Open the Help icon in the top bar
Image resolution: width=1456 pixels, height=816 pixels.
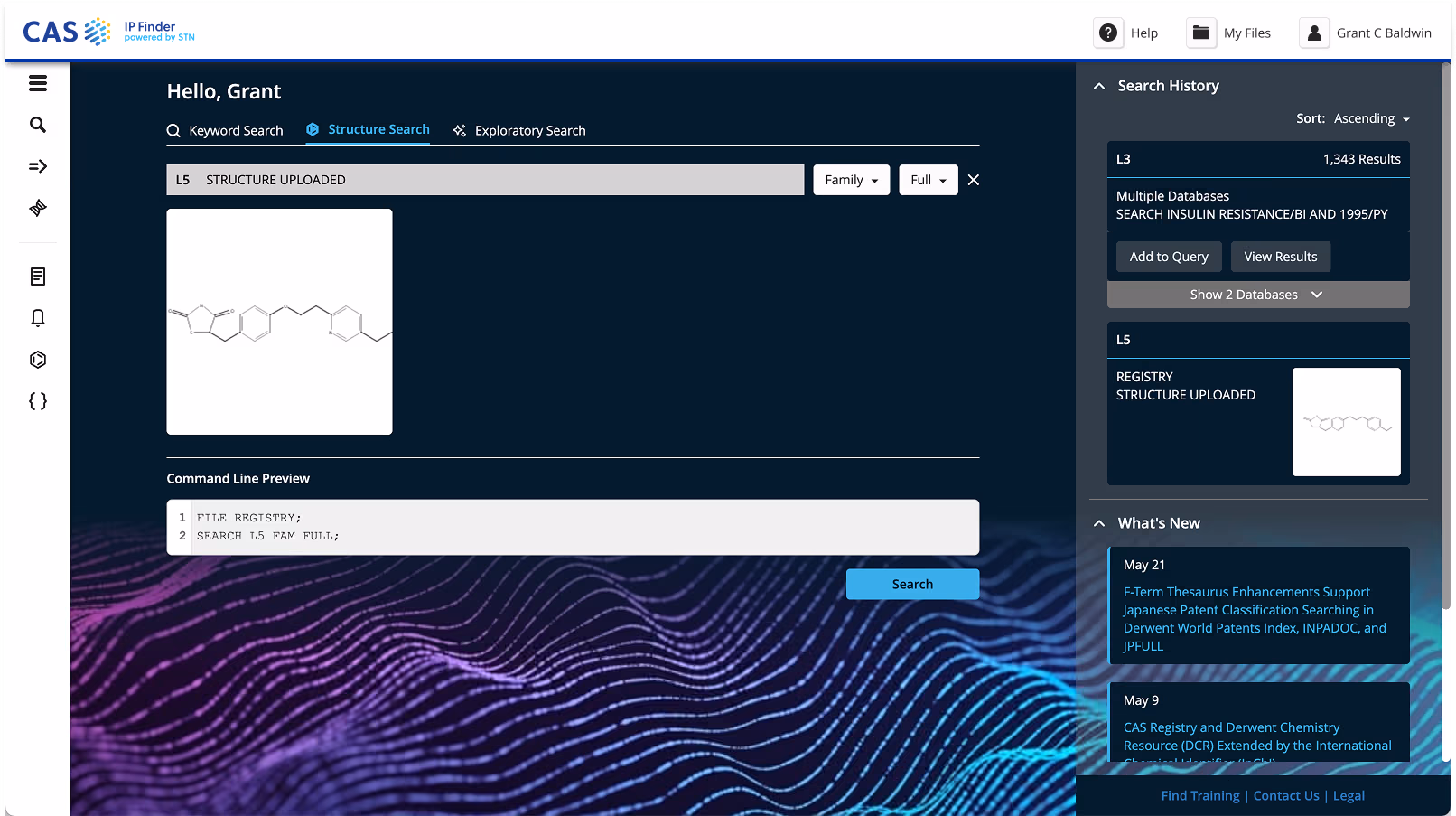click(x=1108, y=33)
